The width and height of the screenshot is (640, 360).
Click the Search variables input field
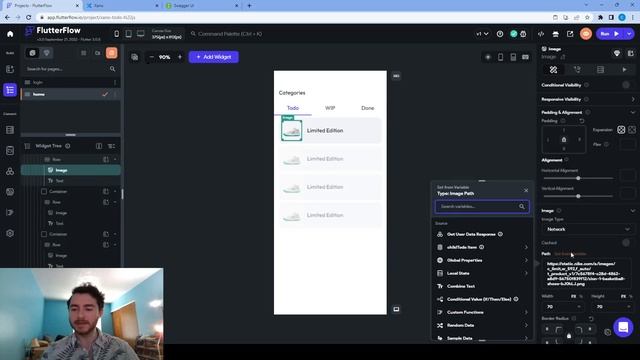482,207
